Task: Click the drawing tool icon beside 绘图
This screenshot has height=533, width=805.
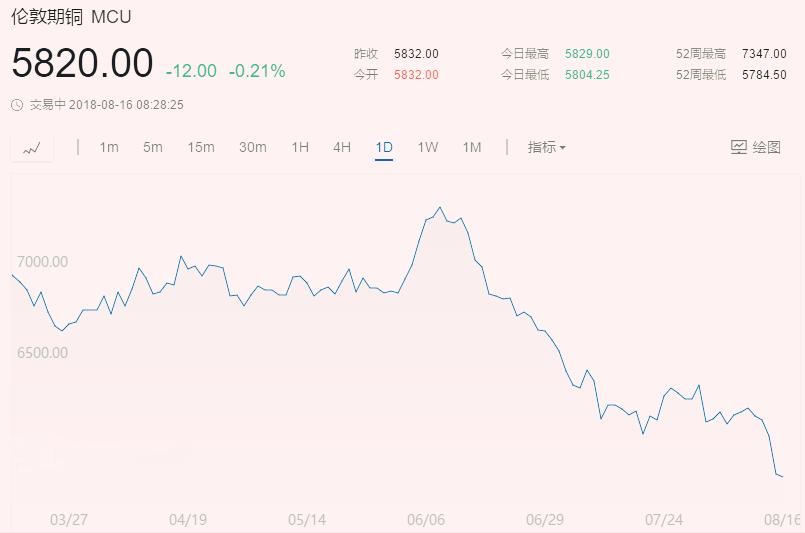Action: (739, 147)
